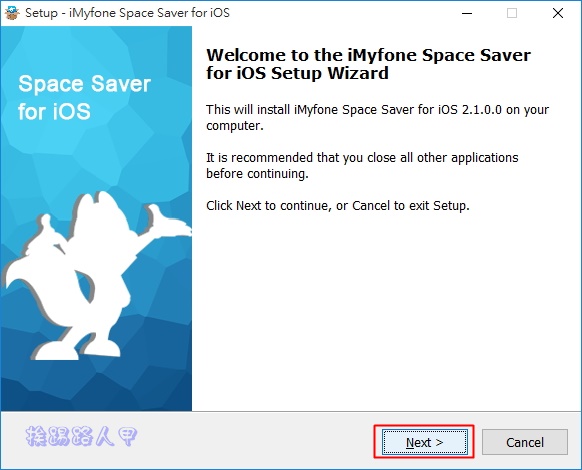Click the setup installer icon in title bar

pyautogui.click(x=12, y=13)
